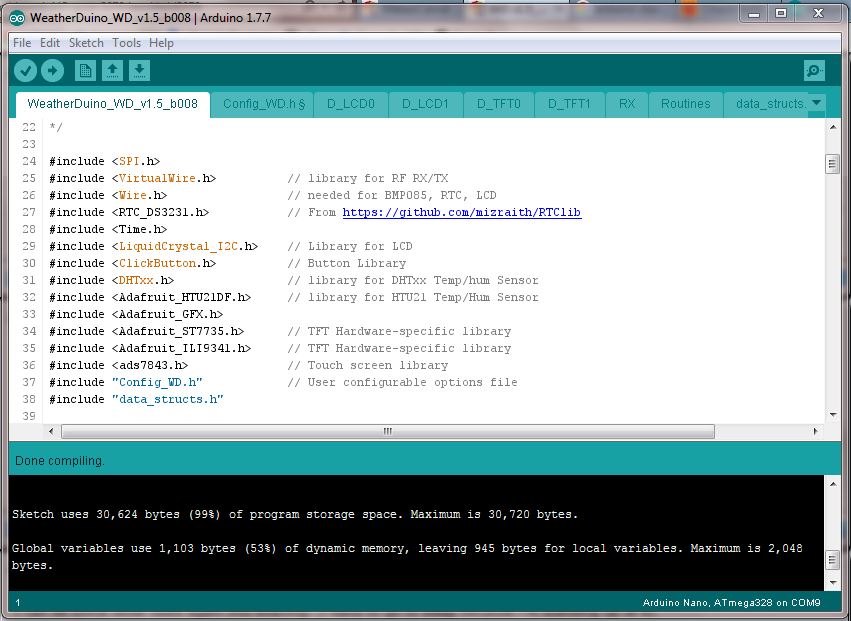
Task: Open the github.com/mizraith/RTClib link
Action: pos(461,212)
